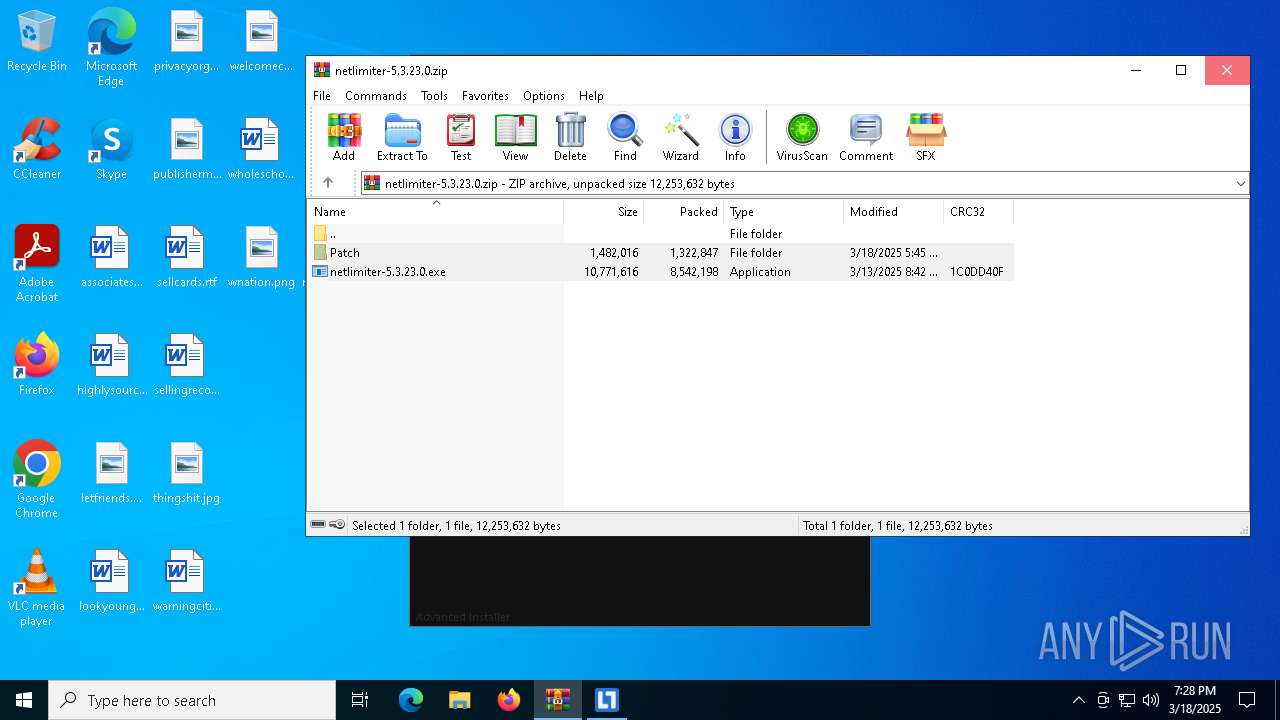Select sellcards.rtf desktop file
1280x720 pixels.
[186, 258]
